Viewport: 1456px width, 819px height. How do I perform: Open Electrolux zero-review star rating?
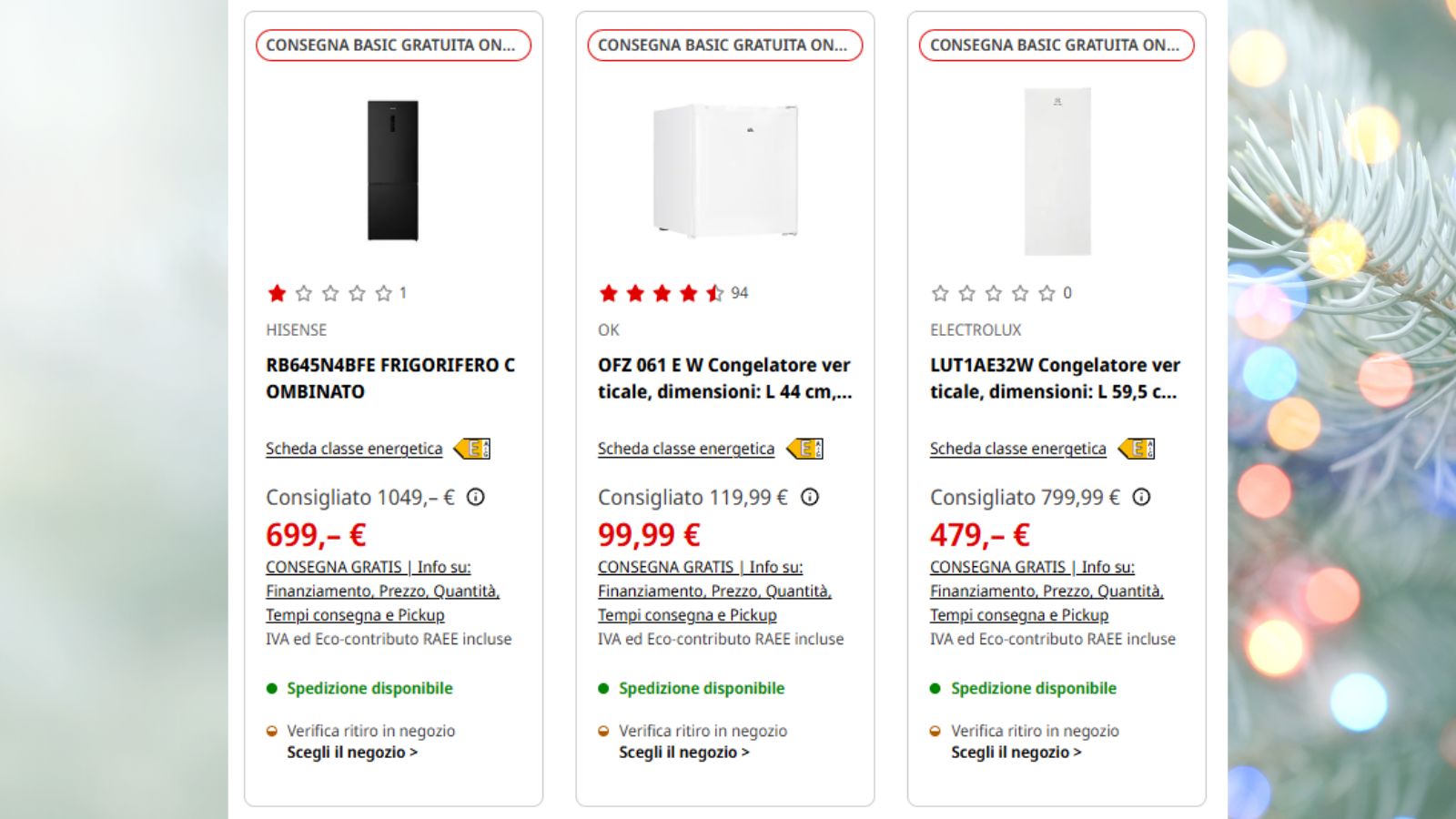(x=1001, y=293)
